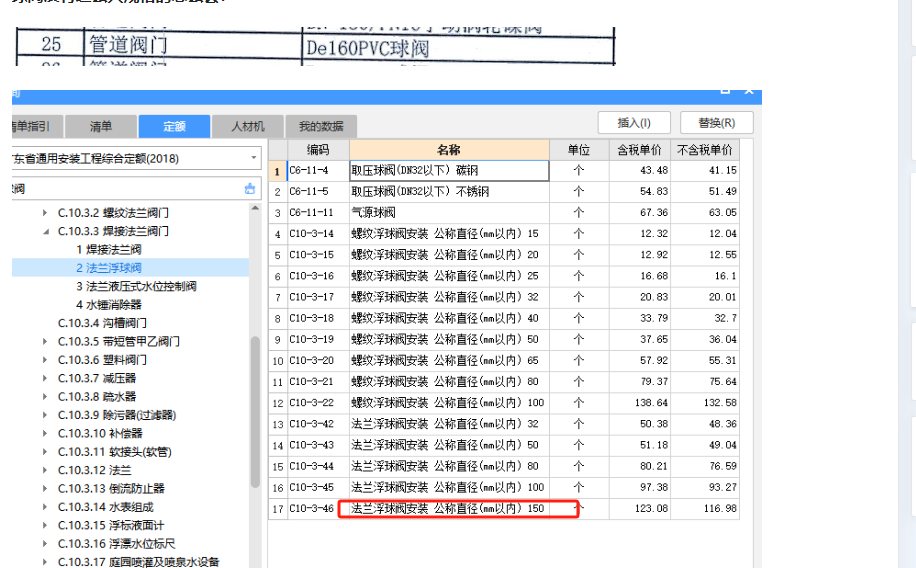Select 3 法兰液压式水位控制阀
Image resolution: width=916 pixels, height=568 pixels.
pyautogui.click(x=136, y=286)
